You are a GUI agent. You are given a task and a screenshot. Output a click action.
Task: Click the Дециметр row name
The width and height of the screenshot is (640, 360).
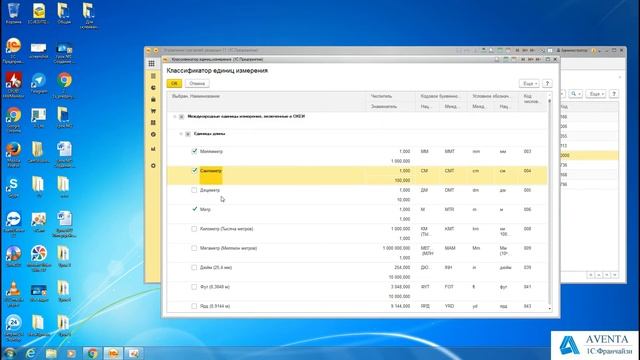pyautogui.click(x=210, y=190)
